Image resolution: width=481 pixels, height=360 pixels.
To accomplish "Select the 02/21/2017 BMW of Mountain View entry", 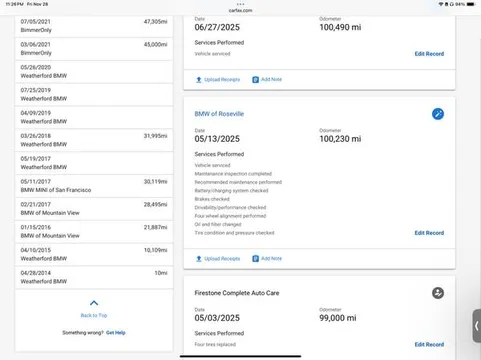I will point(94,209).
